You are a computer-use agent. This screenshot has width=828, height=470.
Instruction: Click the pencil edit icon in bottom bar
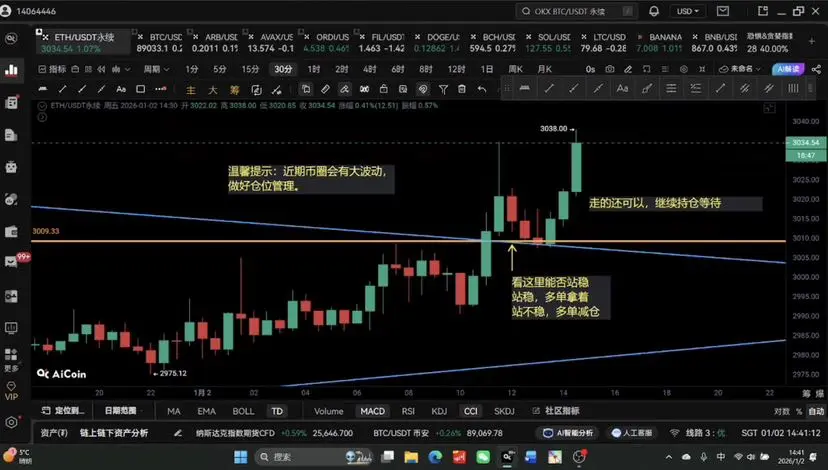click(x=178, y=433)
